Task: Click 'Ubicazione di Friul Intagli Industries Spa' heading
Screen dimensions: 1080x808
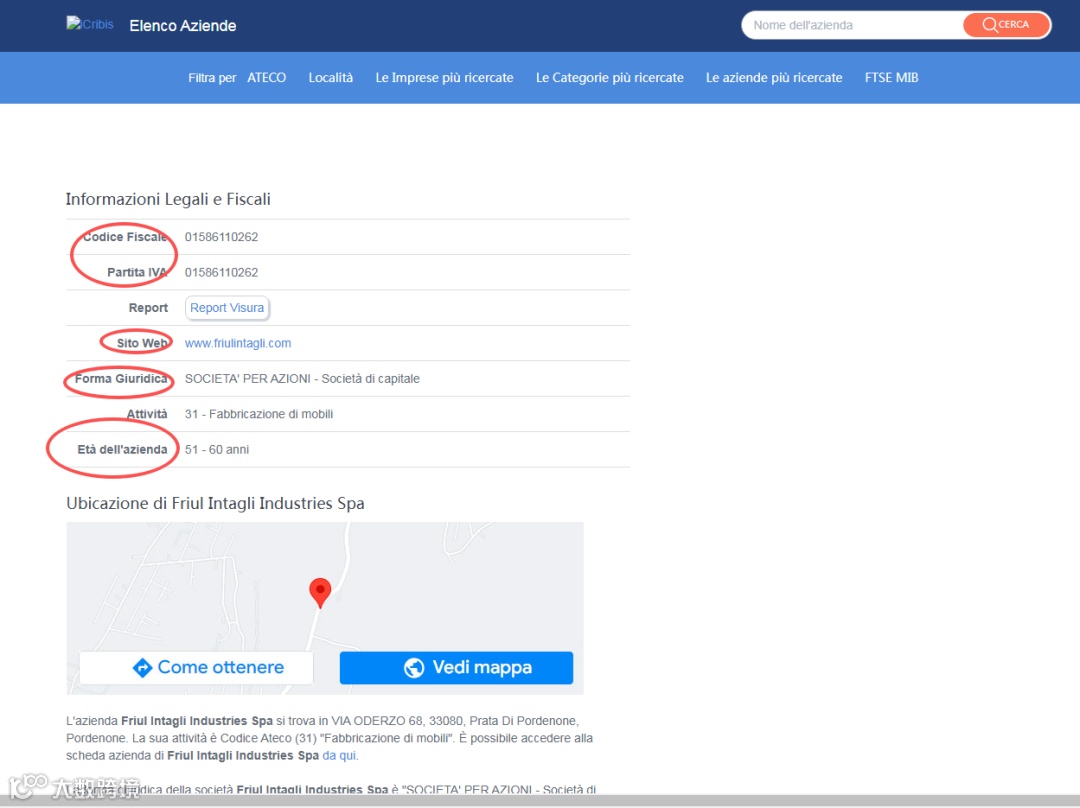Action: pyautogui.click(x=215, y=504)
